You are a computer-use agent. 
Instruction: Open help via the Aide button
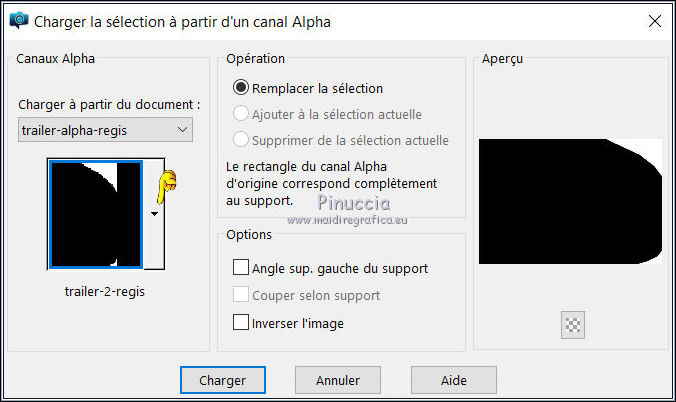tap(454, 380)
